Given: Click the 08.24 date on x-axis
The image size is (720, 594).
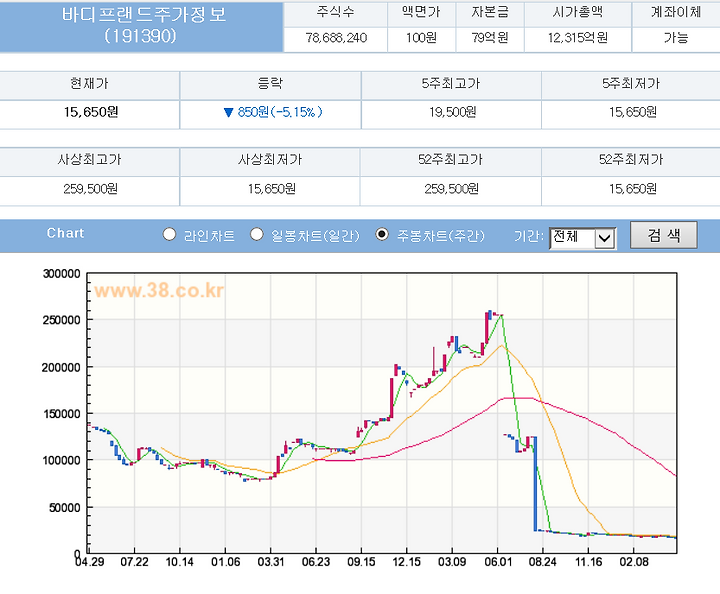Looking at the screenshot, I should coord(542,562).
